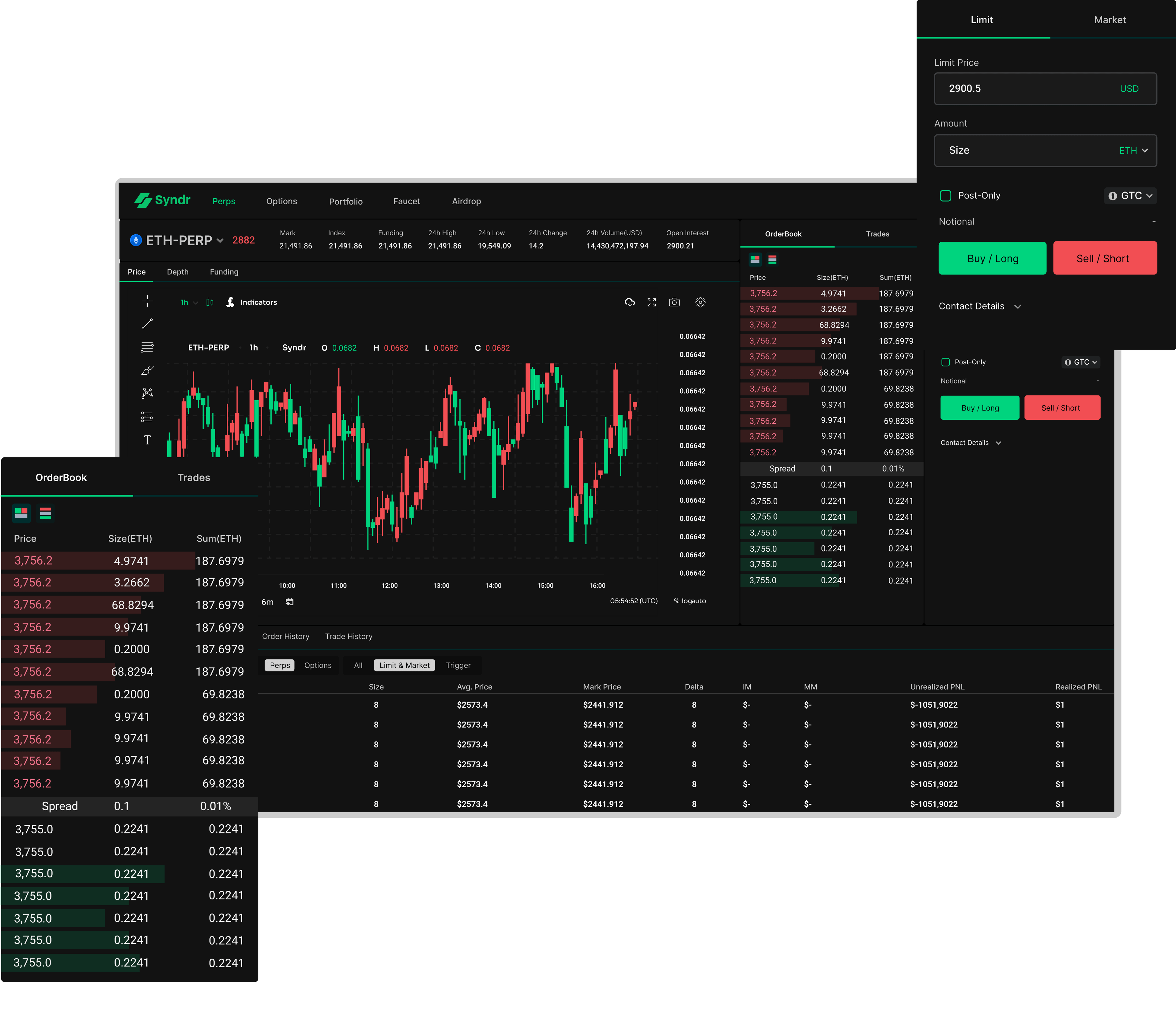
Task: Select the Text tool in chart toolbar
Action: coord(147,439)
